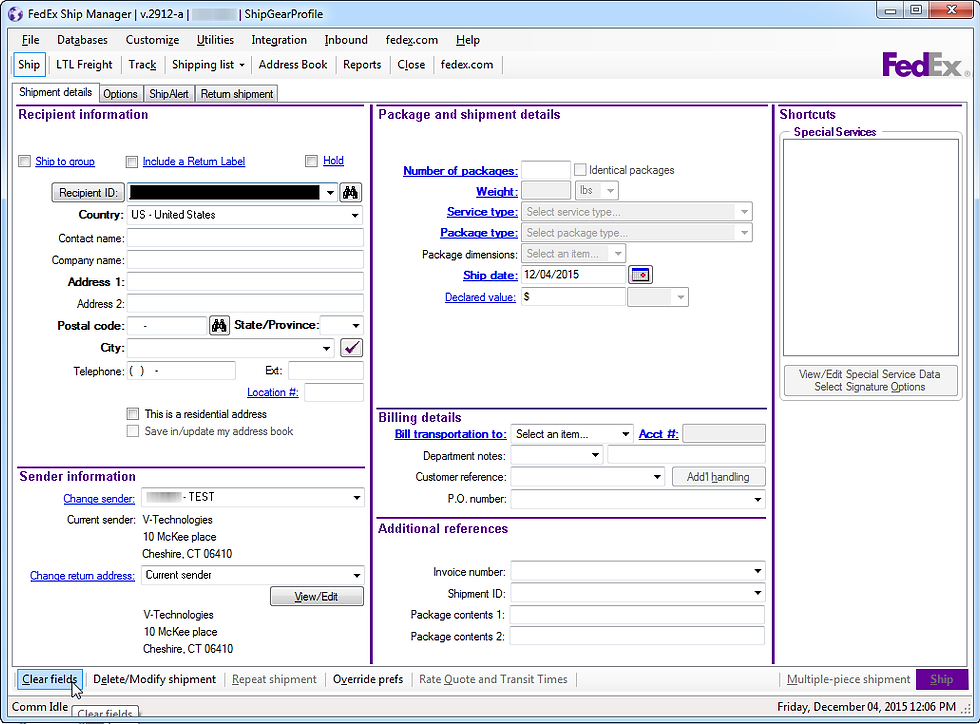Click the Acct # link
The image size is (980, 724).
coord(658,434)
